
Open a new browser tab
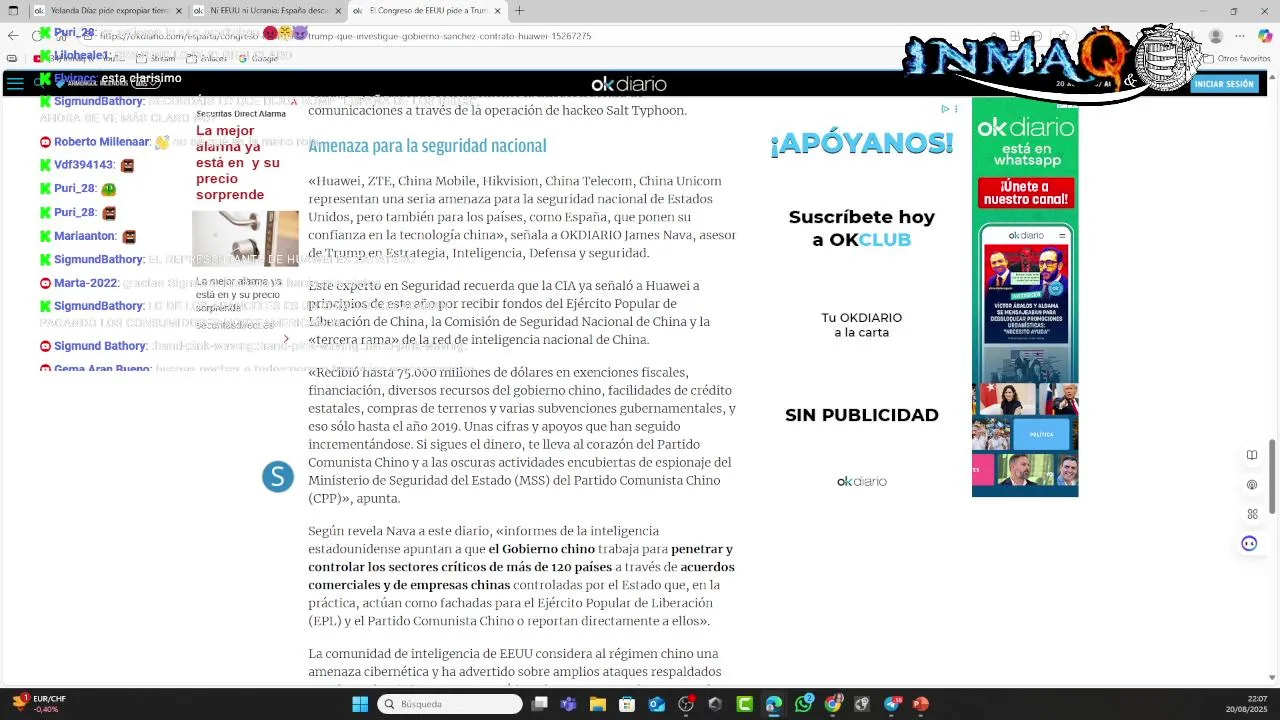tap(520, 11)
